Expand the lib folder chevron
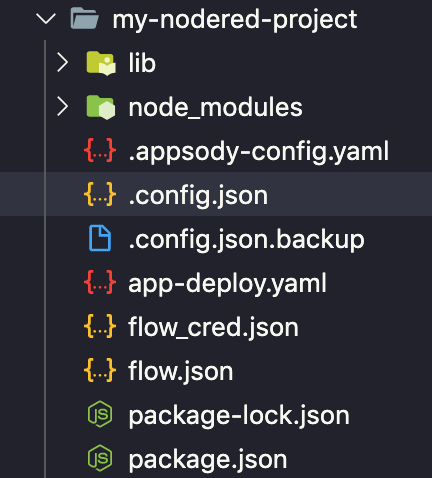The height and width of the screenshot is (478, 432). (x=62, y=62)
